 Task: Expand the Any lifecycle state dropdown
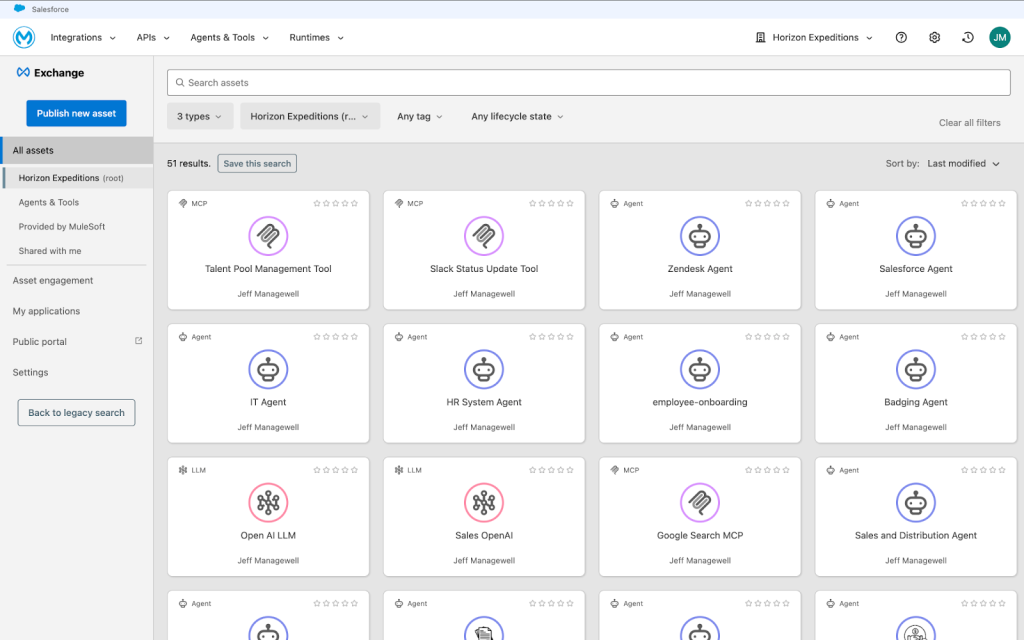517,116
